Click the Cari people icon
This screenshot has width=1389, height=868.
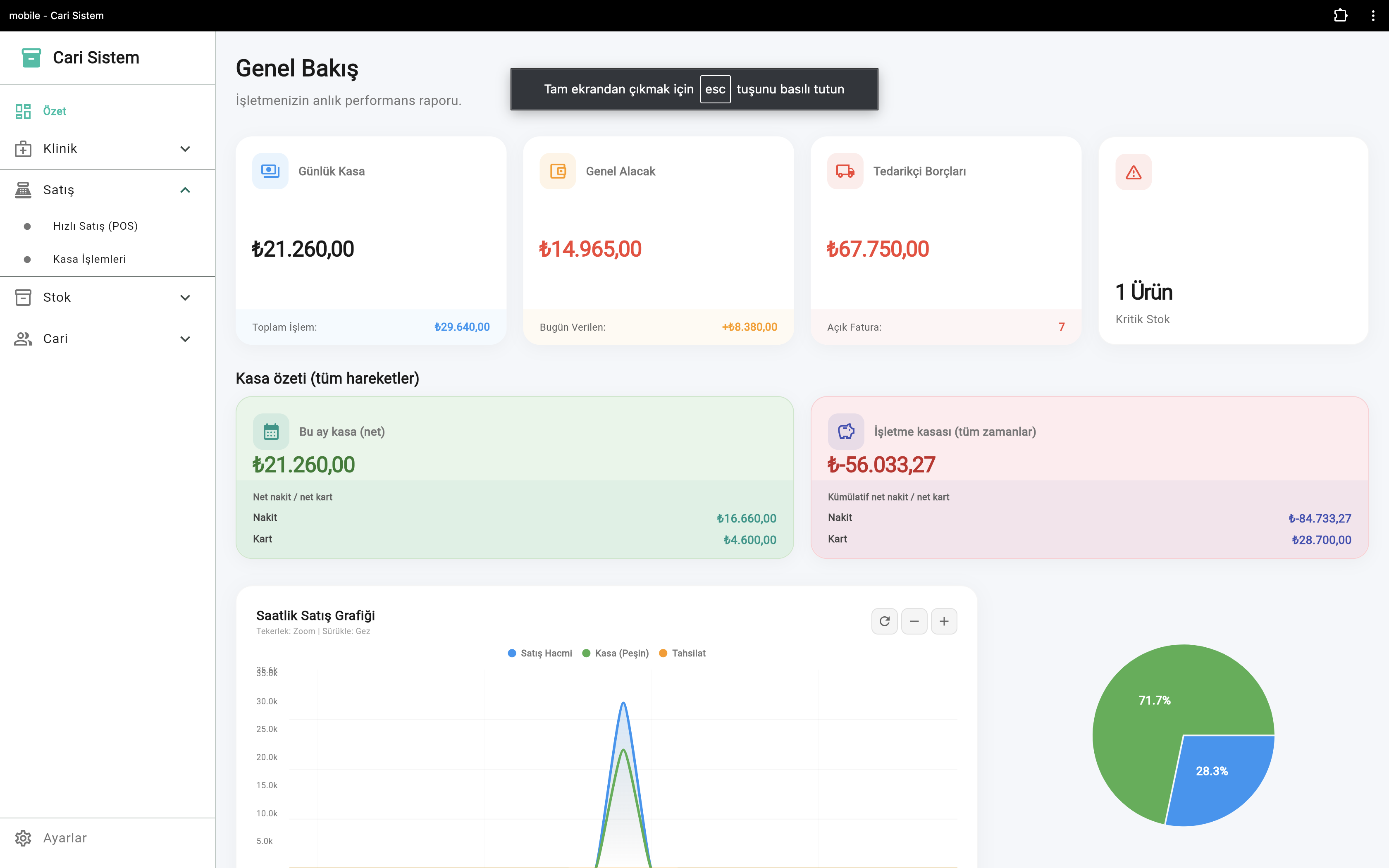(x=23, y=339)
